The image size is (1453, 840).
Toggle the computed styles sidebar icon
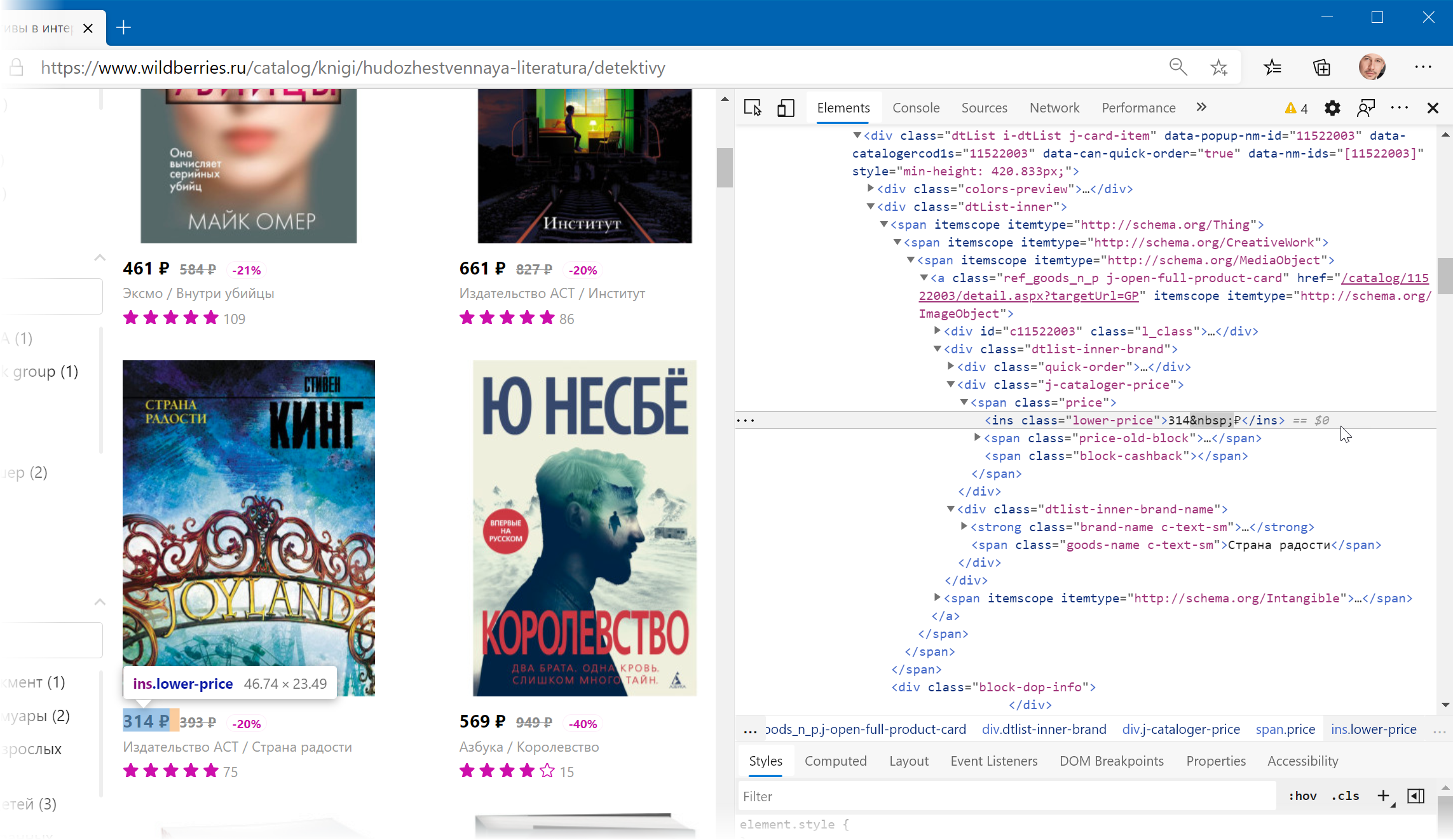1416,796
